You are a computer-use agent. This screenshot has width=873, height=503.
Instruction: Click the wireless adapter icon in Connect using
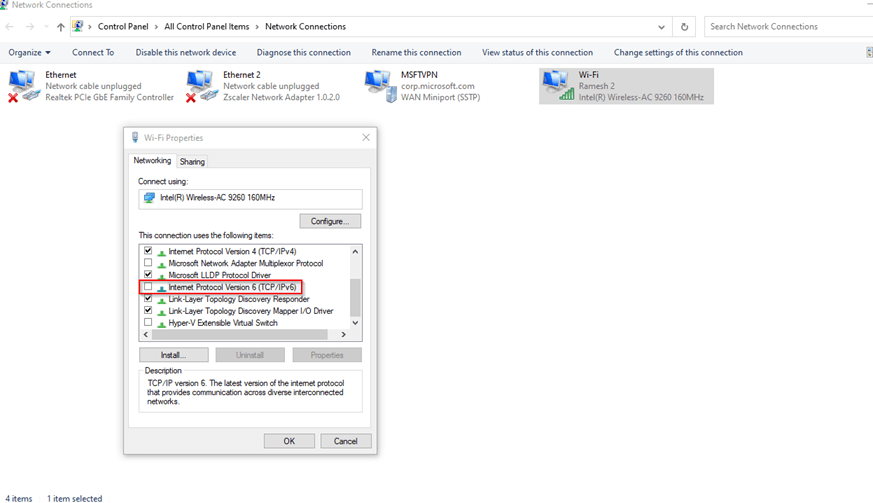(x=149, y=198)
